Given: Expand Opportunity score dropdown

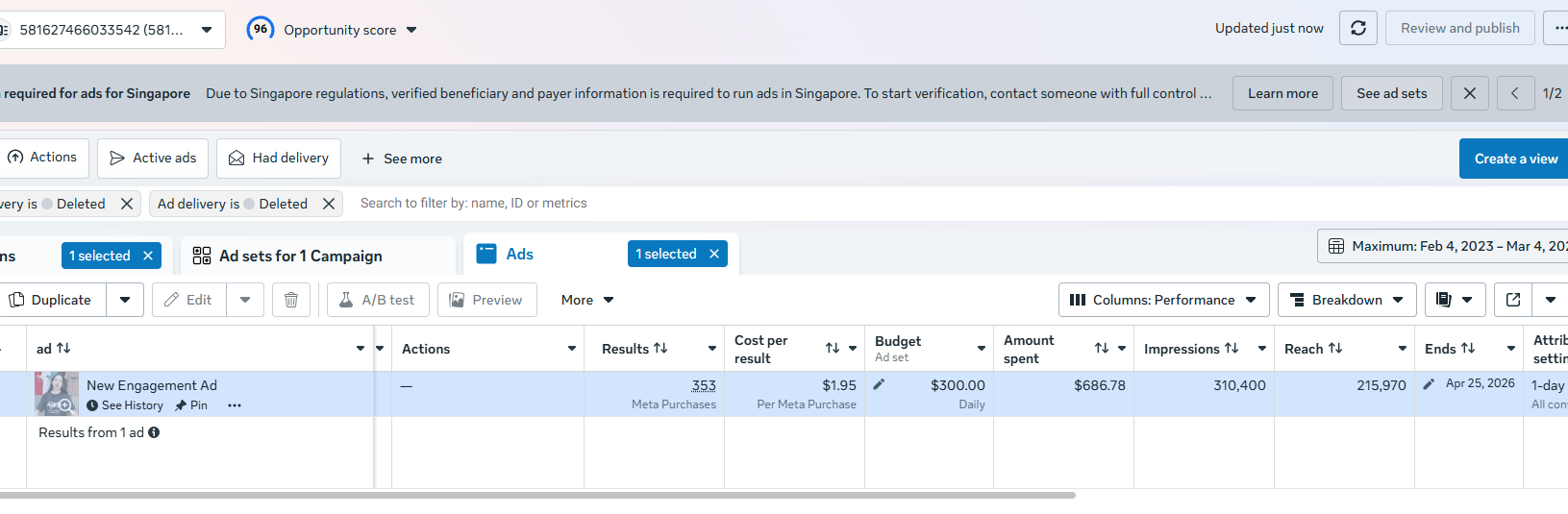Looking at the screenshot, I should click(411, 30).
